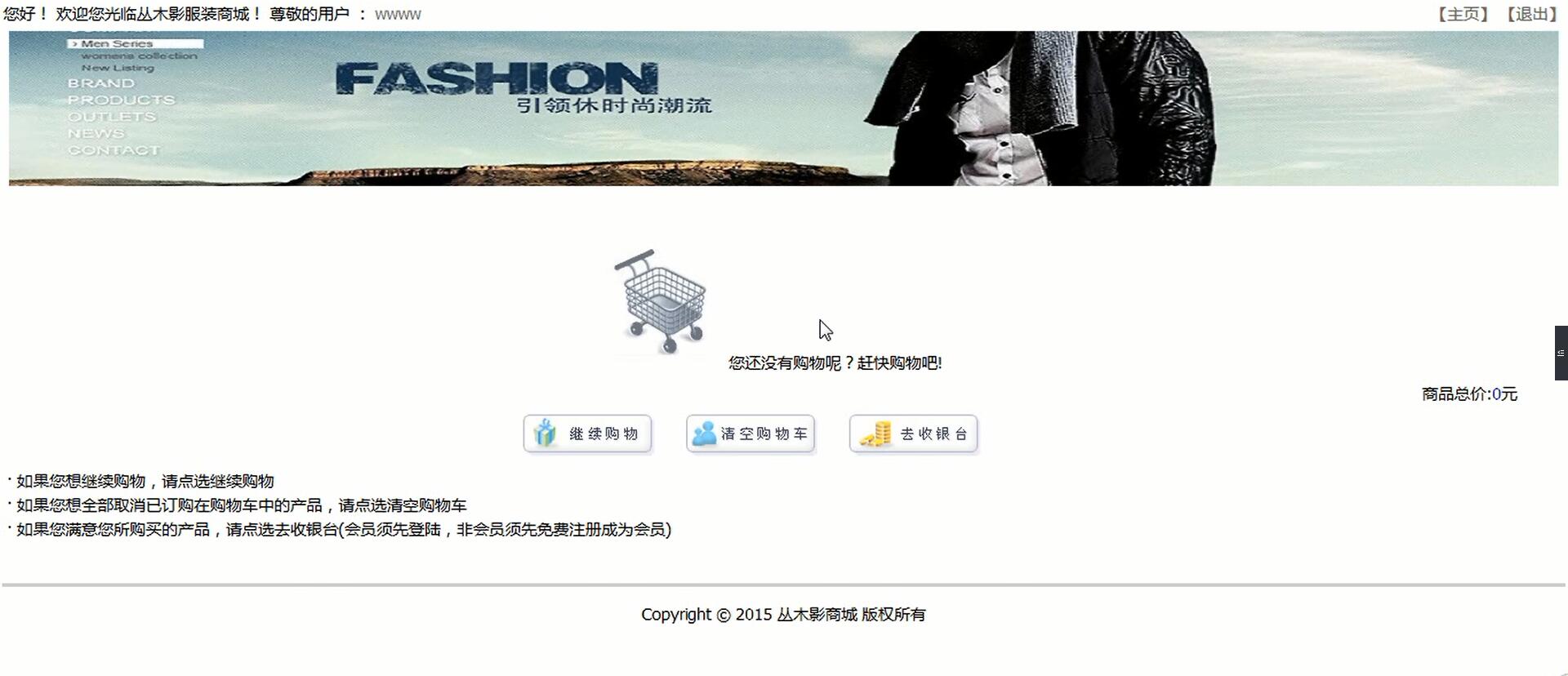Select womens collection in banner menu
Screen dimensions: 1568x676
tap(139, 56)
